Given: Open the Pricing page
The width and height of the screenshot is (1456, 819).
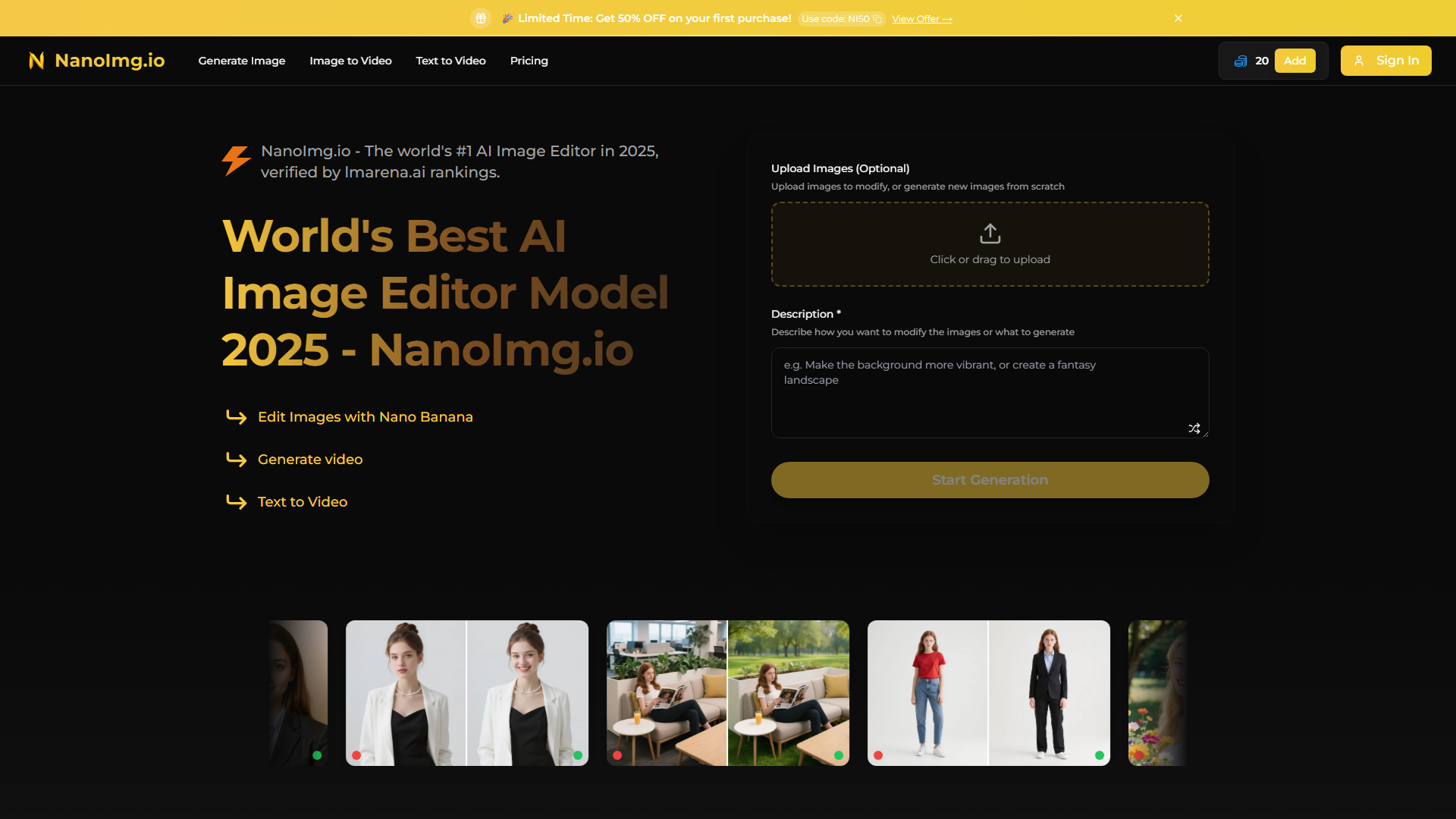Looking at the screenshot, I should [529, 61].
